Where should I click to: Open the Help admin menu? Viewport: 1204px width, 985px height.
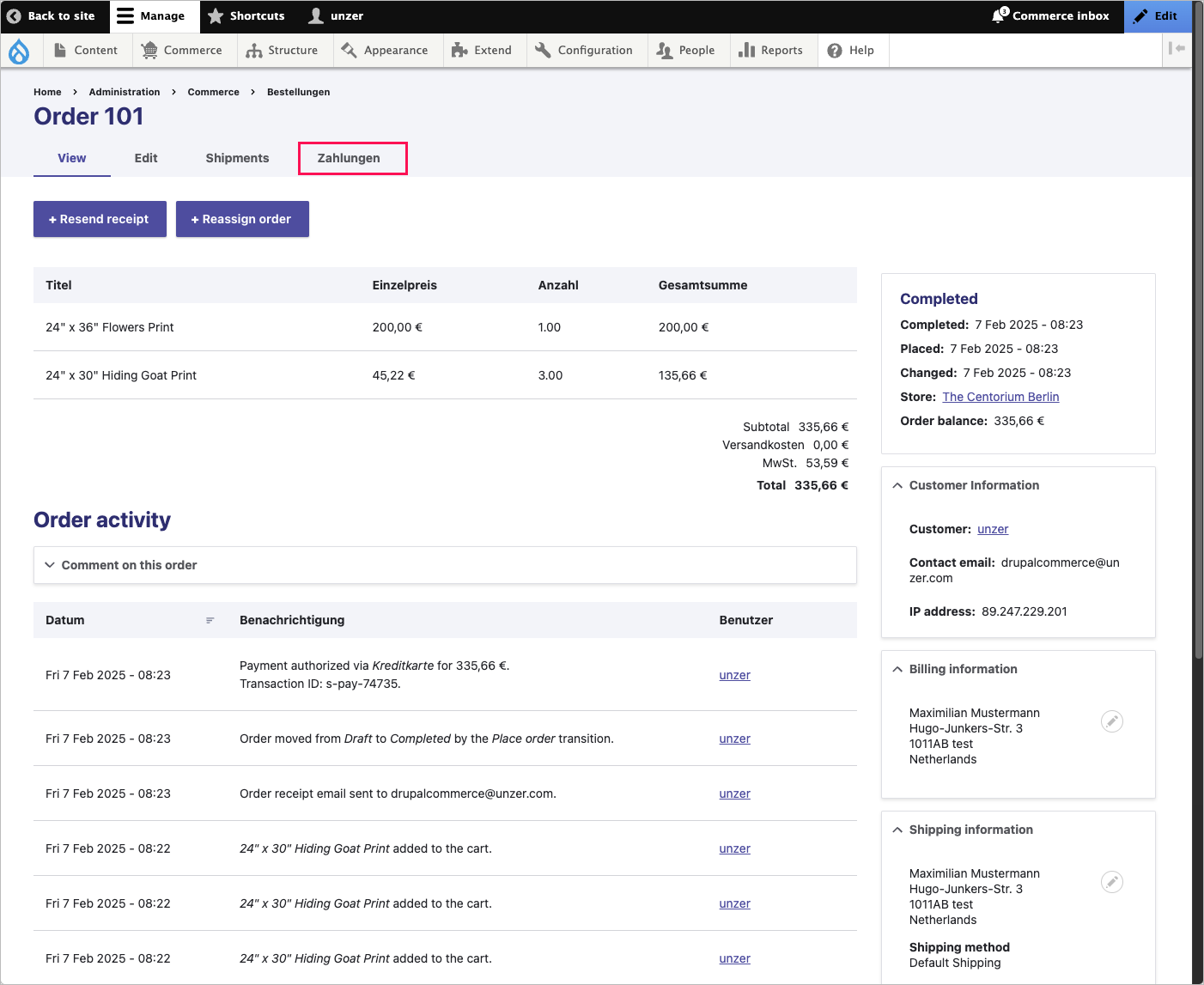click(851, 51)
